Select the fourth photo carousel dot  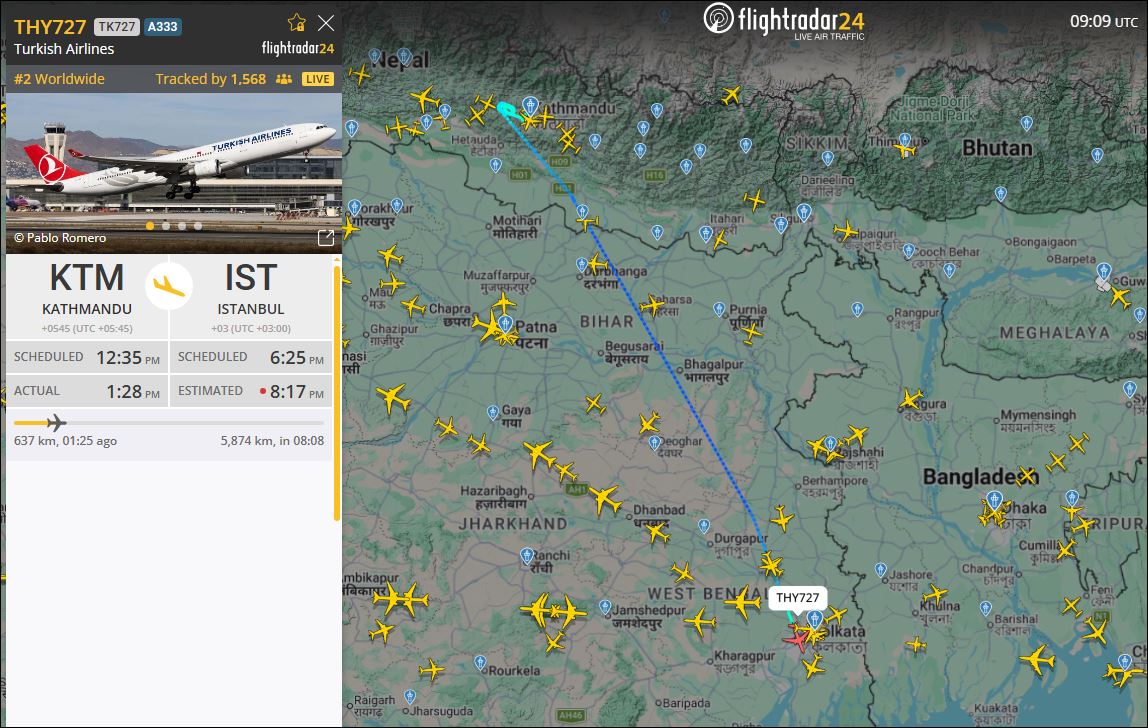click(198, 226)
